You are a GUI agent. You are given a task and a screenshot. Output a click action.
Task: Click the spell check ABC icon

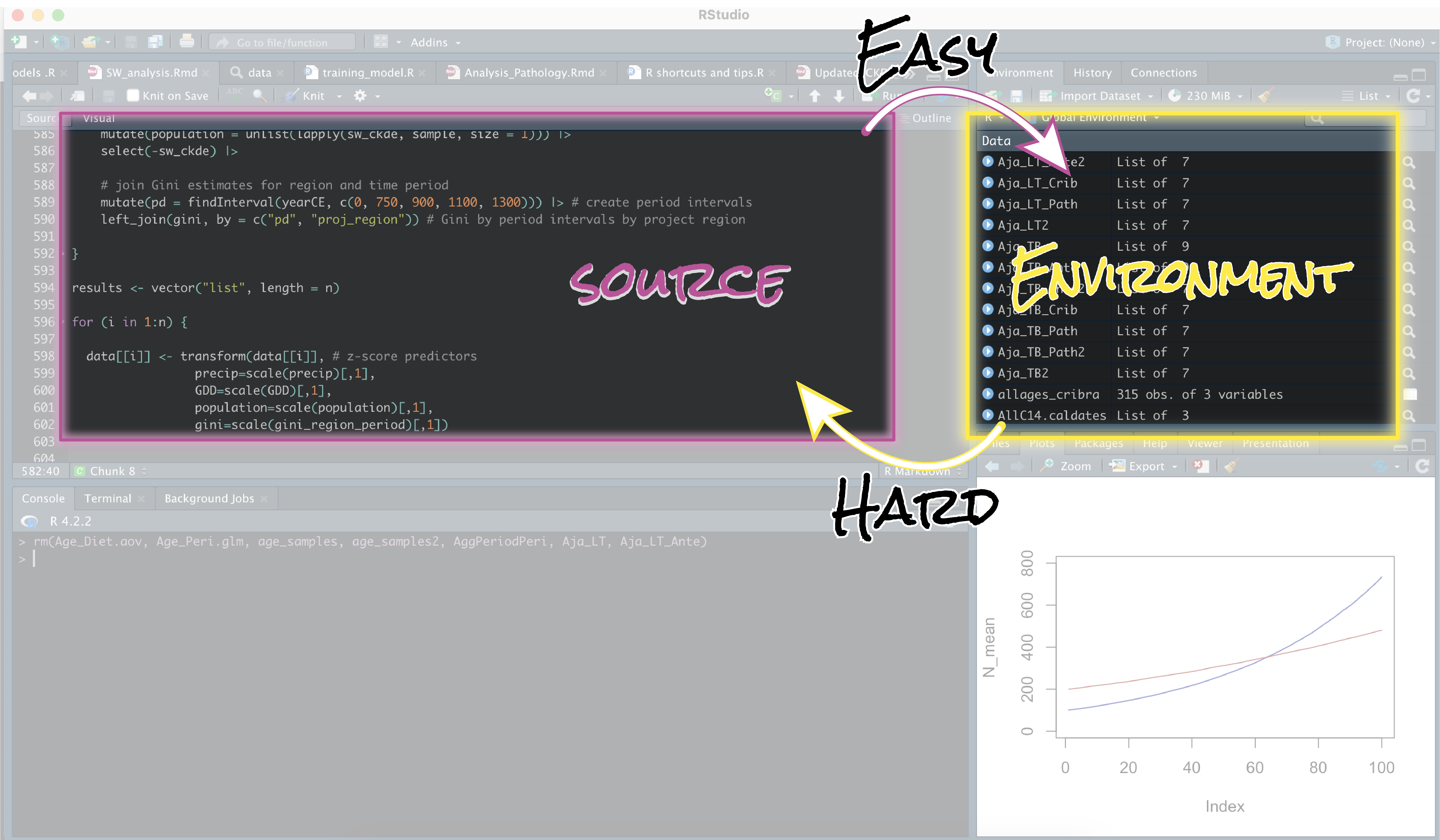234,94
